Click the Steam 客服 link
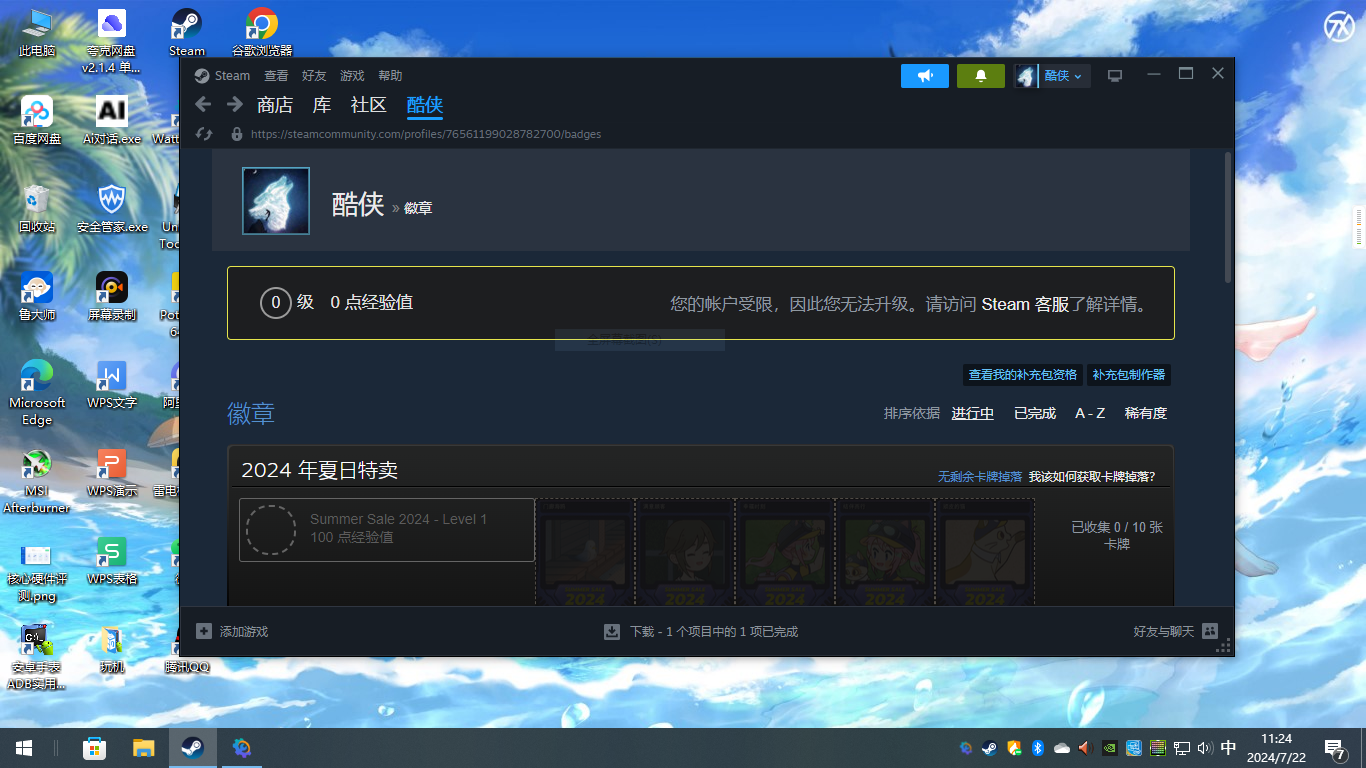 (1026, 304)
